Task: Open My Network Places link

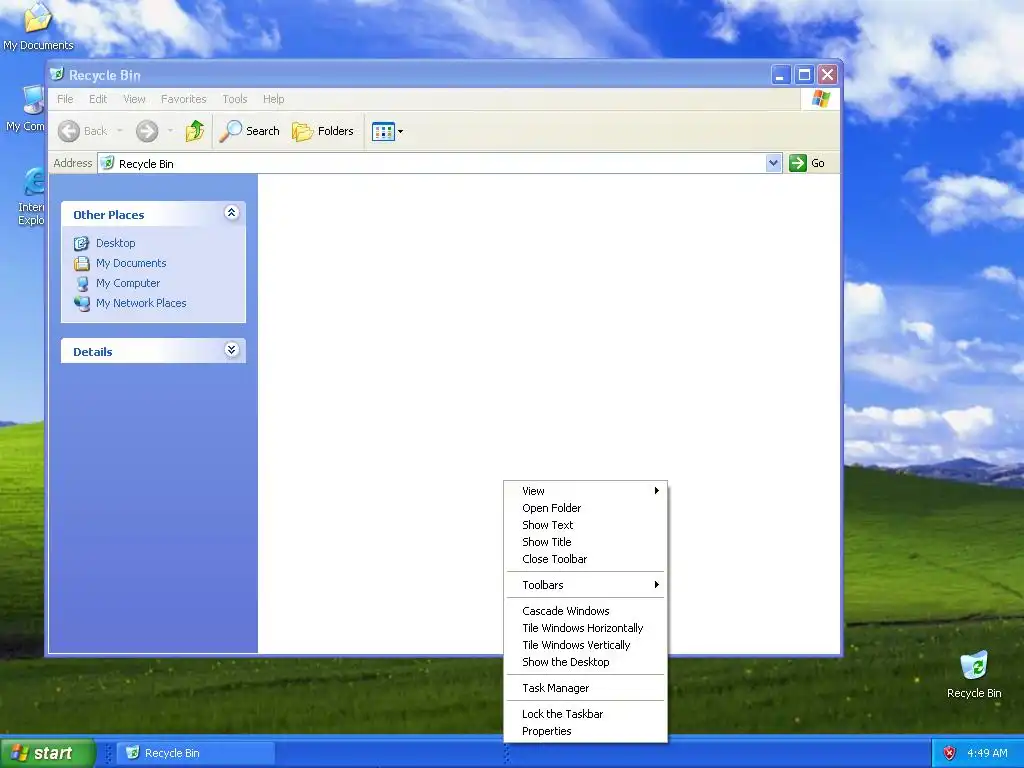Action: 141,303
